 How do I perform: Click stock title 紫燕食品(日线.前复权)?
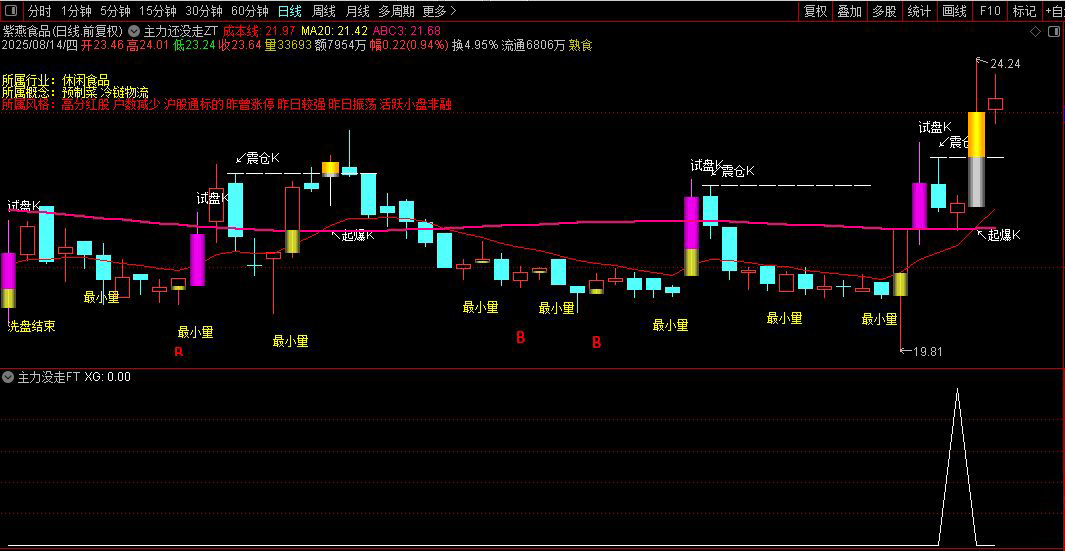[63, 31]
